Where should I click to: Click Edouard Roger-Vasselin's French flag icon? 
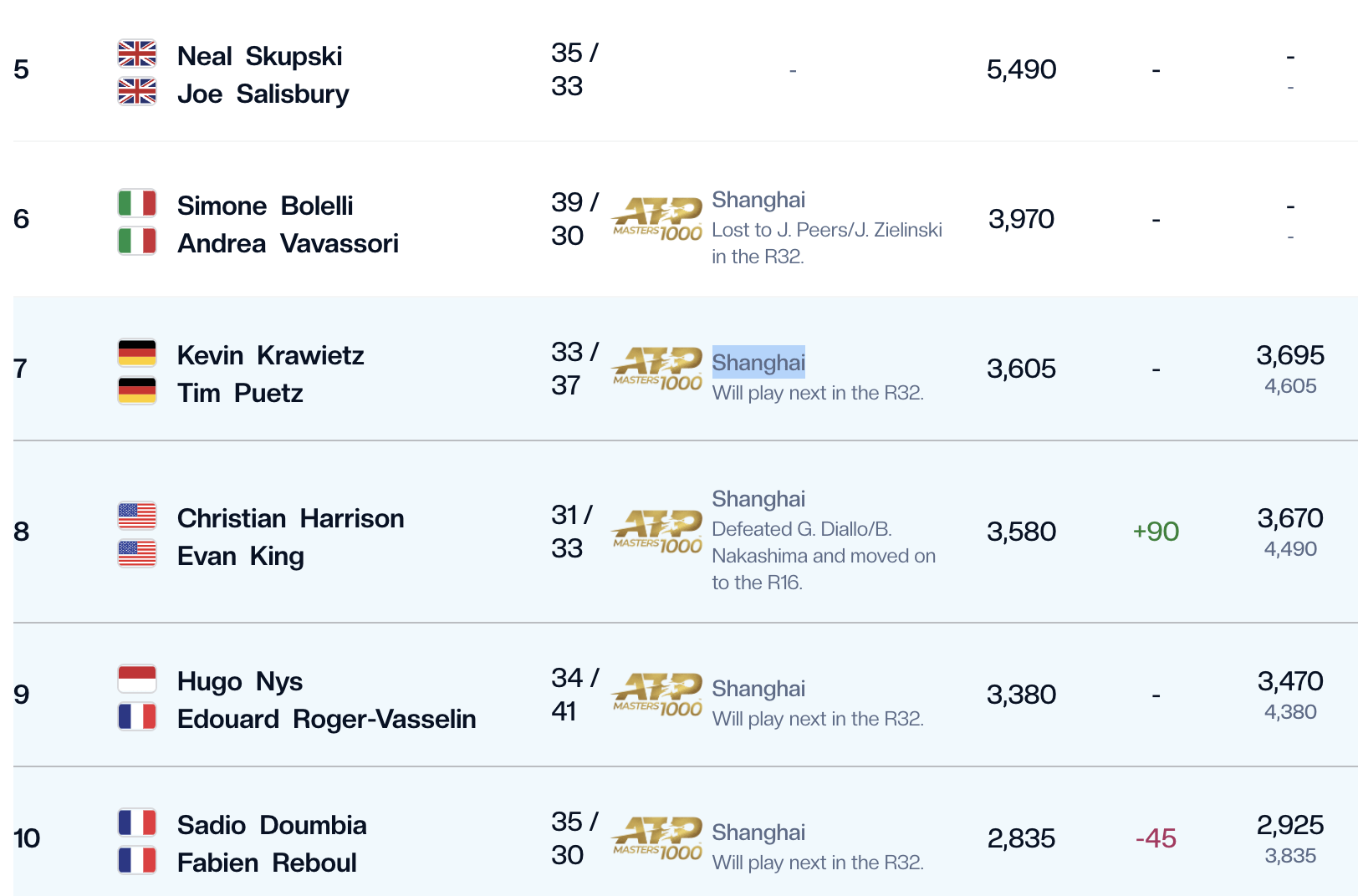[x=137, y=717]
